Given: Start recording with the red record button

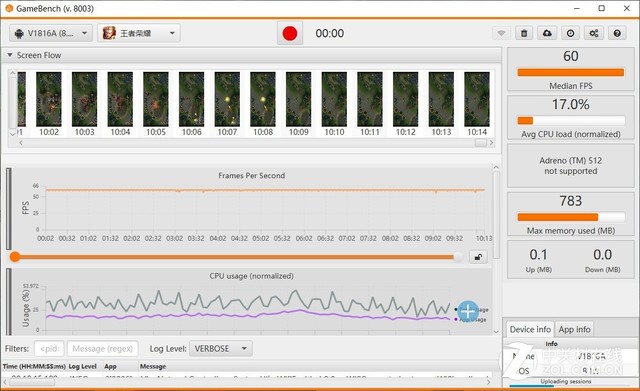Looking at the screenshot, I should (x=290, y=33).
